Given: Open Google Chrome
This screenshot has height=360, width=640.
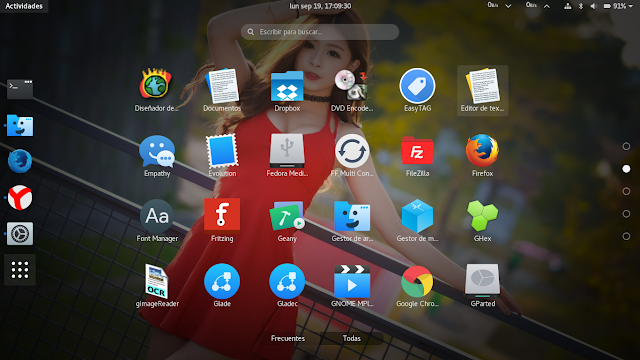Looking at the screenshot, I should (x=417, y=281).
